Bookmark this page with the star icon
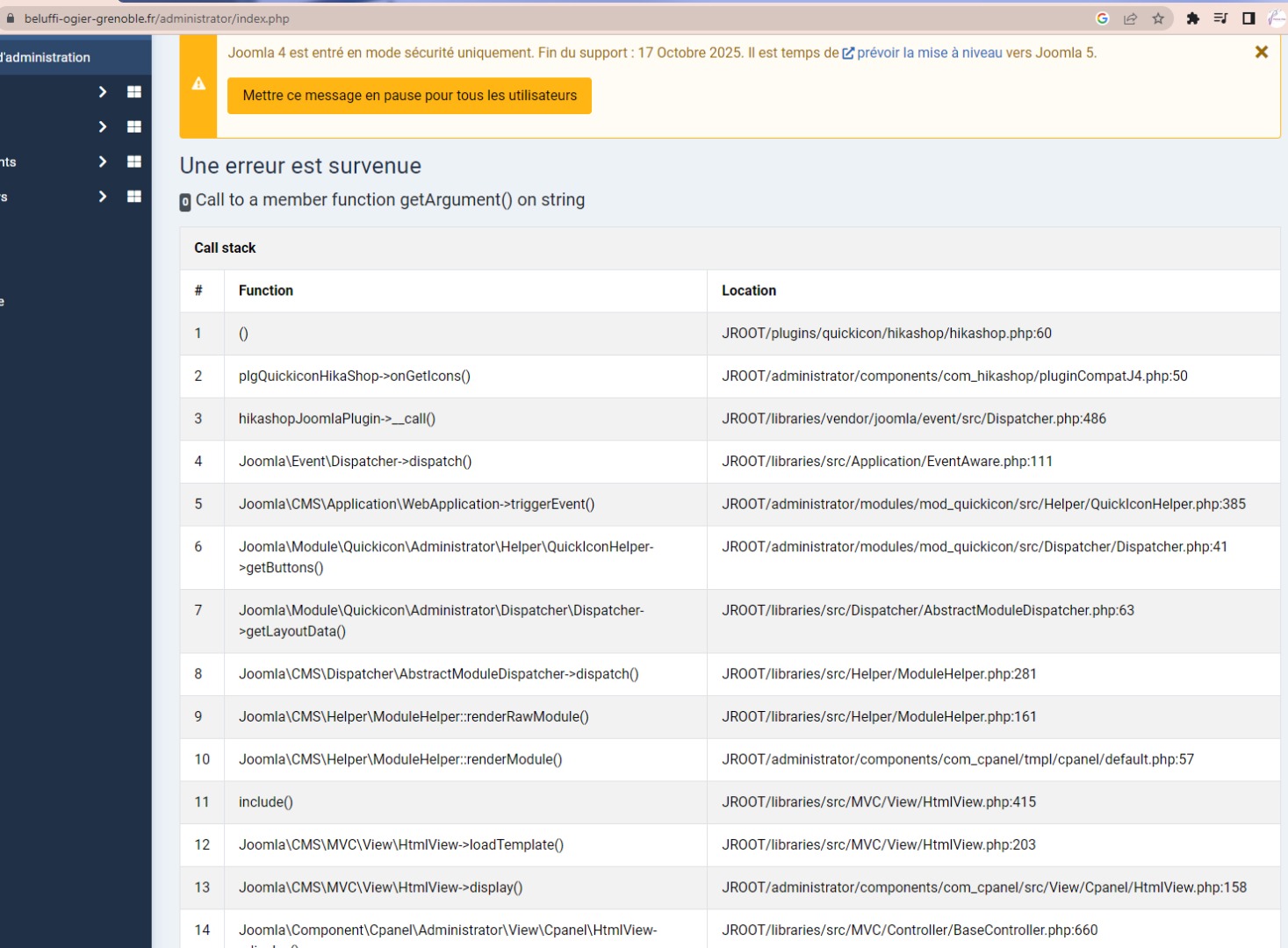The image size is (1288, 948). (1158, 18)
